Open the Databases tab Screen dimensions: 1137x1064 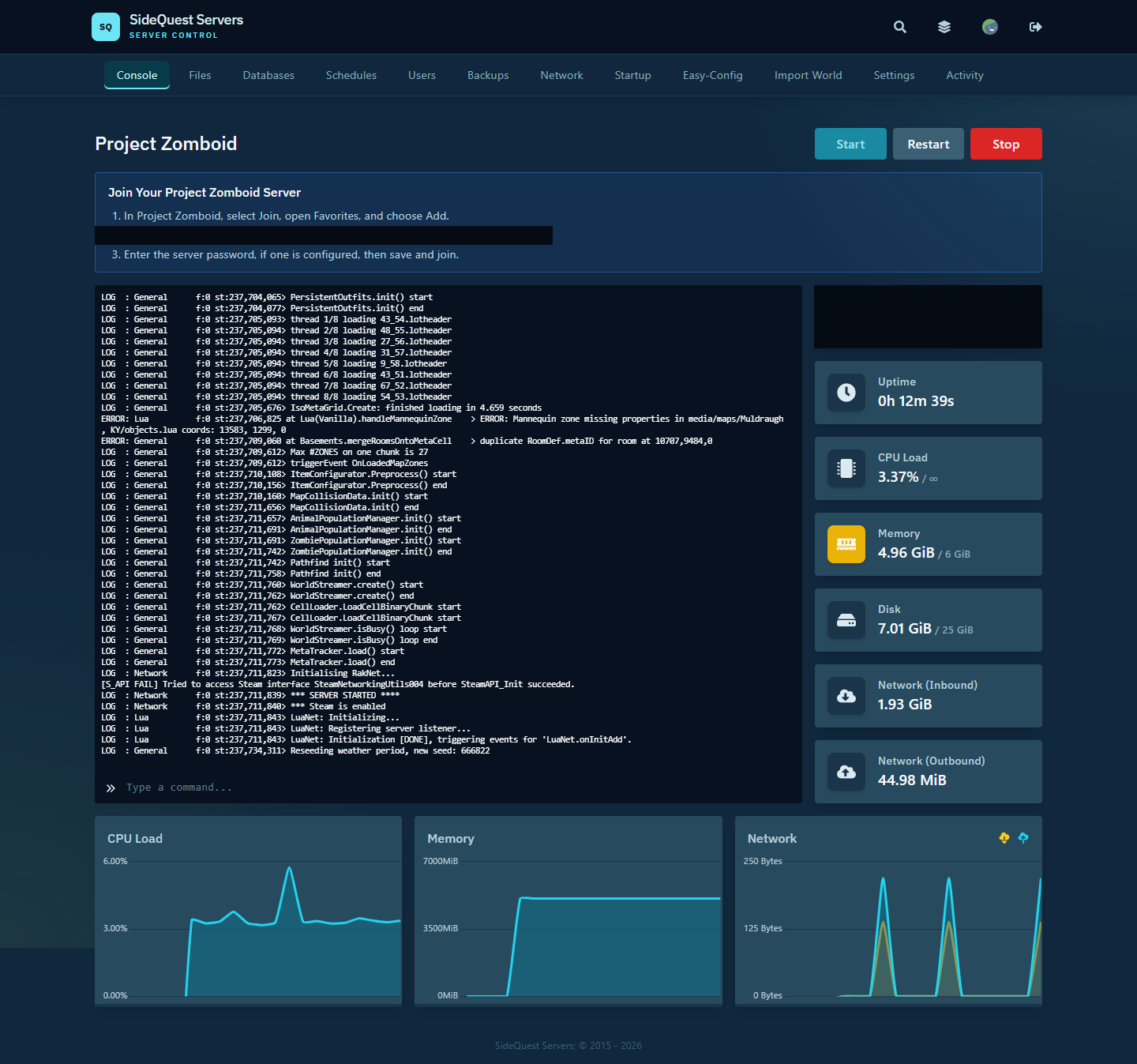[268, 75]
